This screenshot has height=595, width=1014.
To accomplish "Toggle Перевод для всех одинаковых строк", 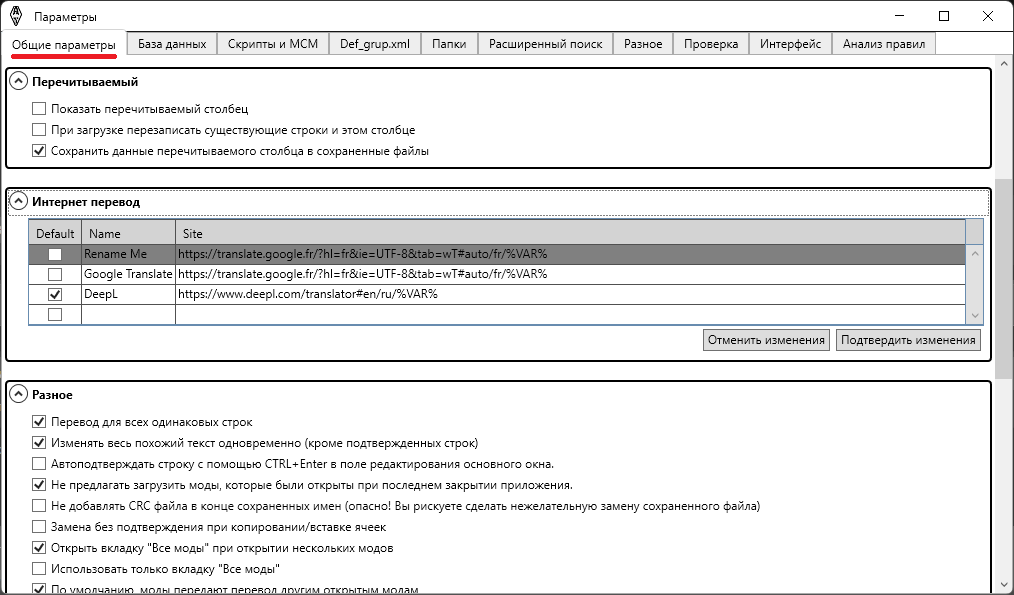I will (39, 422).
